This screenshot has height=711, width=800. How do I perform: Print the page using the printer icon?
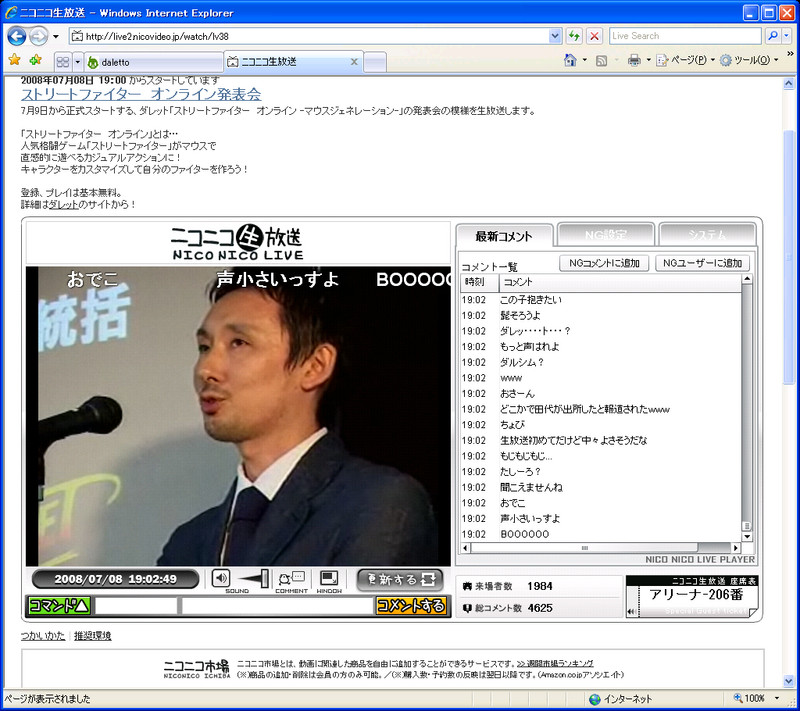tap(634, 60)
